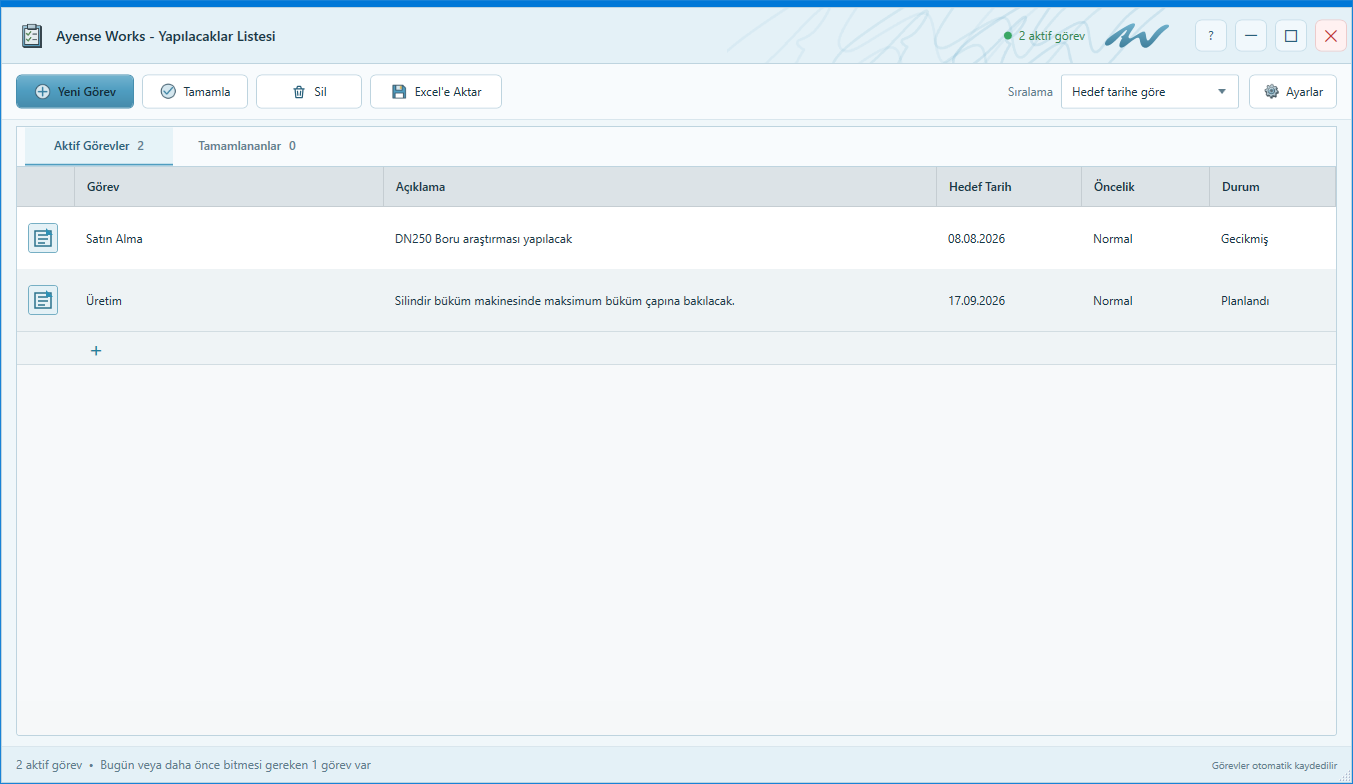
Task: Switch to Aktif Görevler tab
Action: [x=99, y=146]
